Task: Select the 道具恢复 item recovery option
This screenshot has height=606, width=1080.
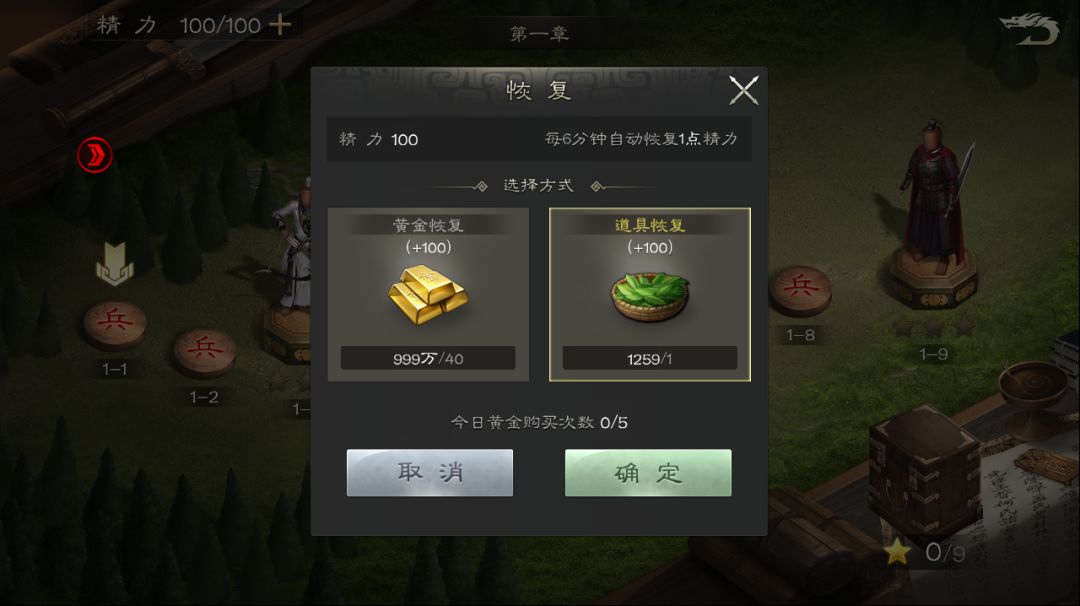Action: tap(650, 294)
